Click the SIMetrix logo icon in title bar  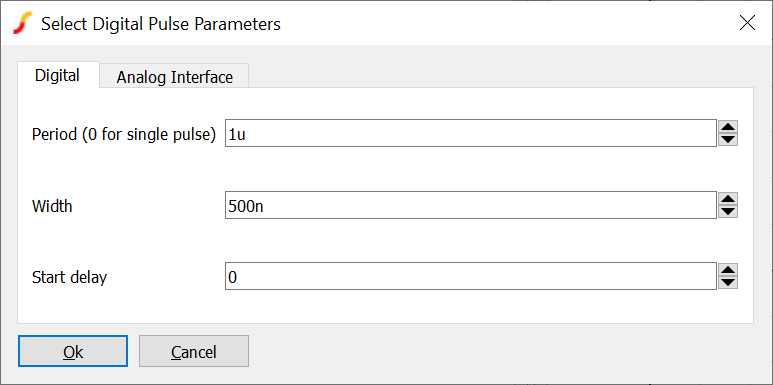pos(23,23)
